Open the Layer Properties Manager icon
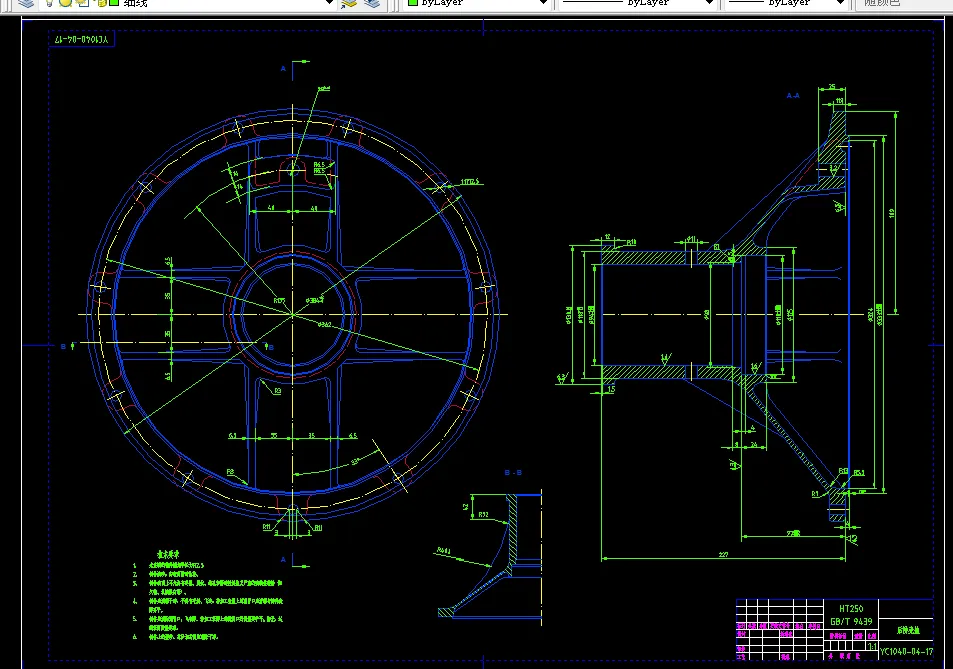The image size is (953, 669). tap(26, 3)
